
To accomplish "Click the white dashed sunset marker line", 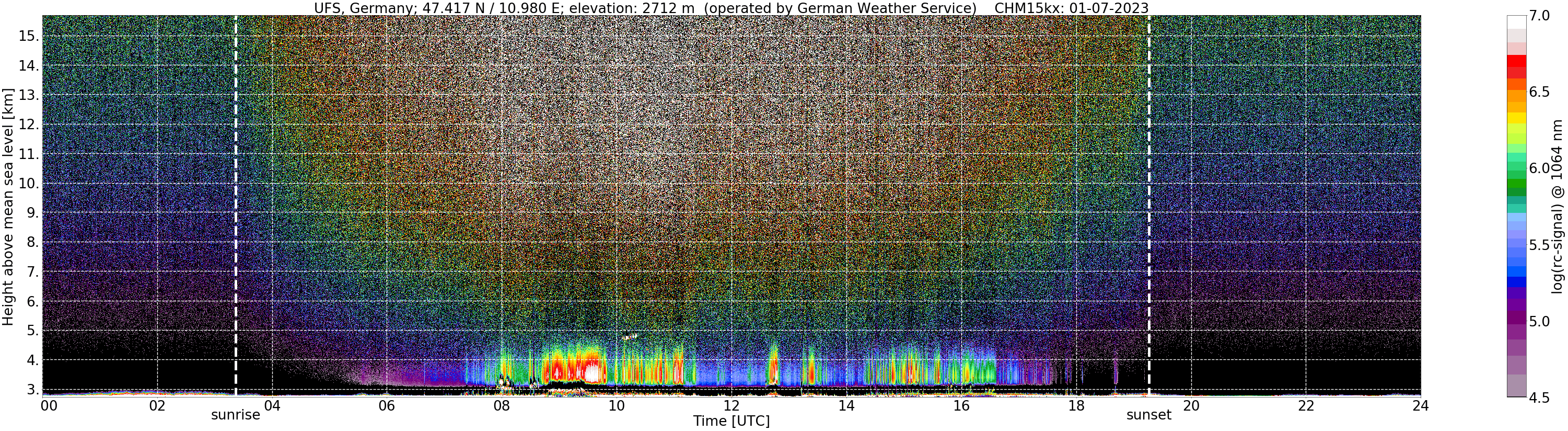I will pos(1148,206).
